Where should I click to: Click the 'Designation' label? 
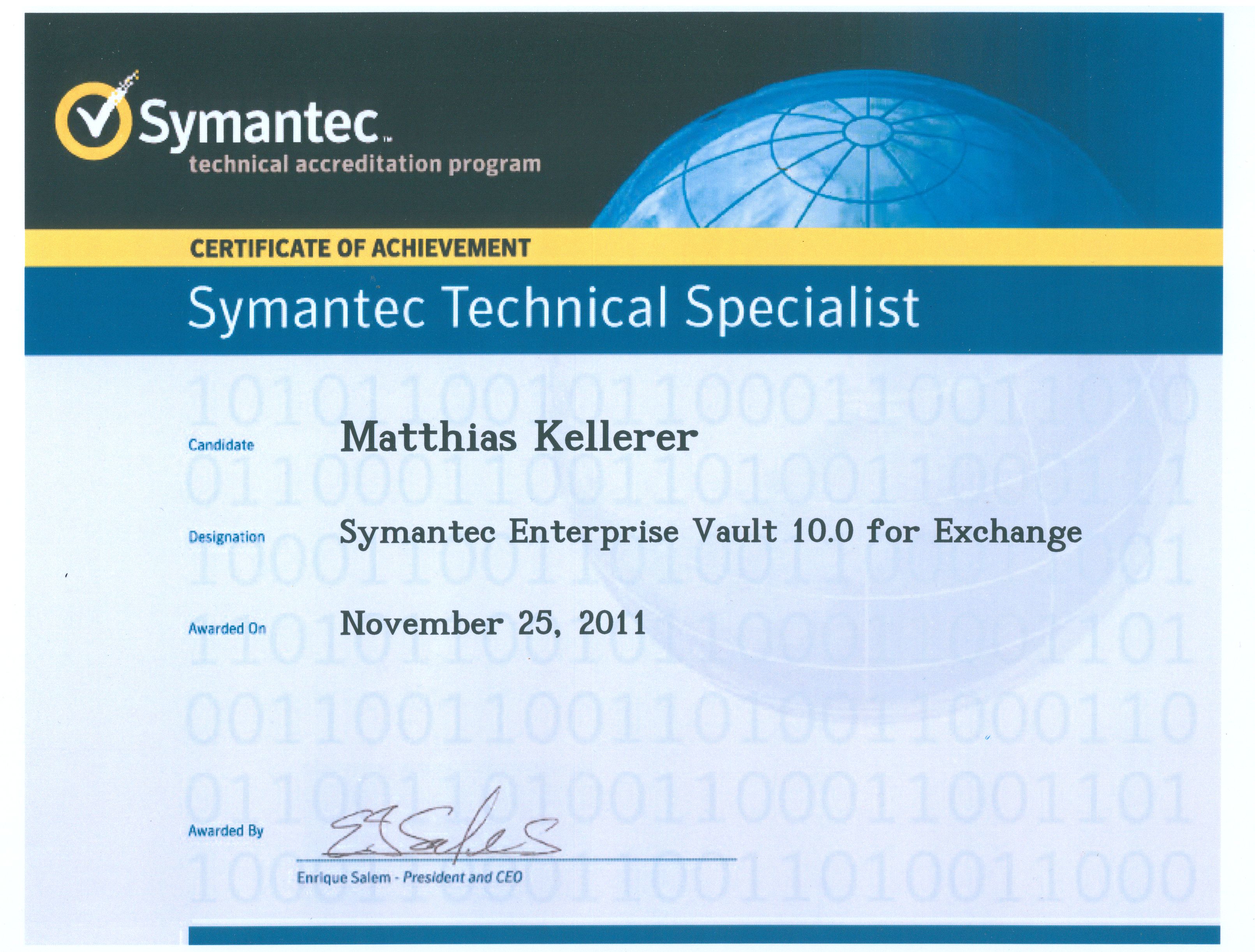pyautogui.click(x=226, y=537)
